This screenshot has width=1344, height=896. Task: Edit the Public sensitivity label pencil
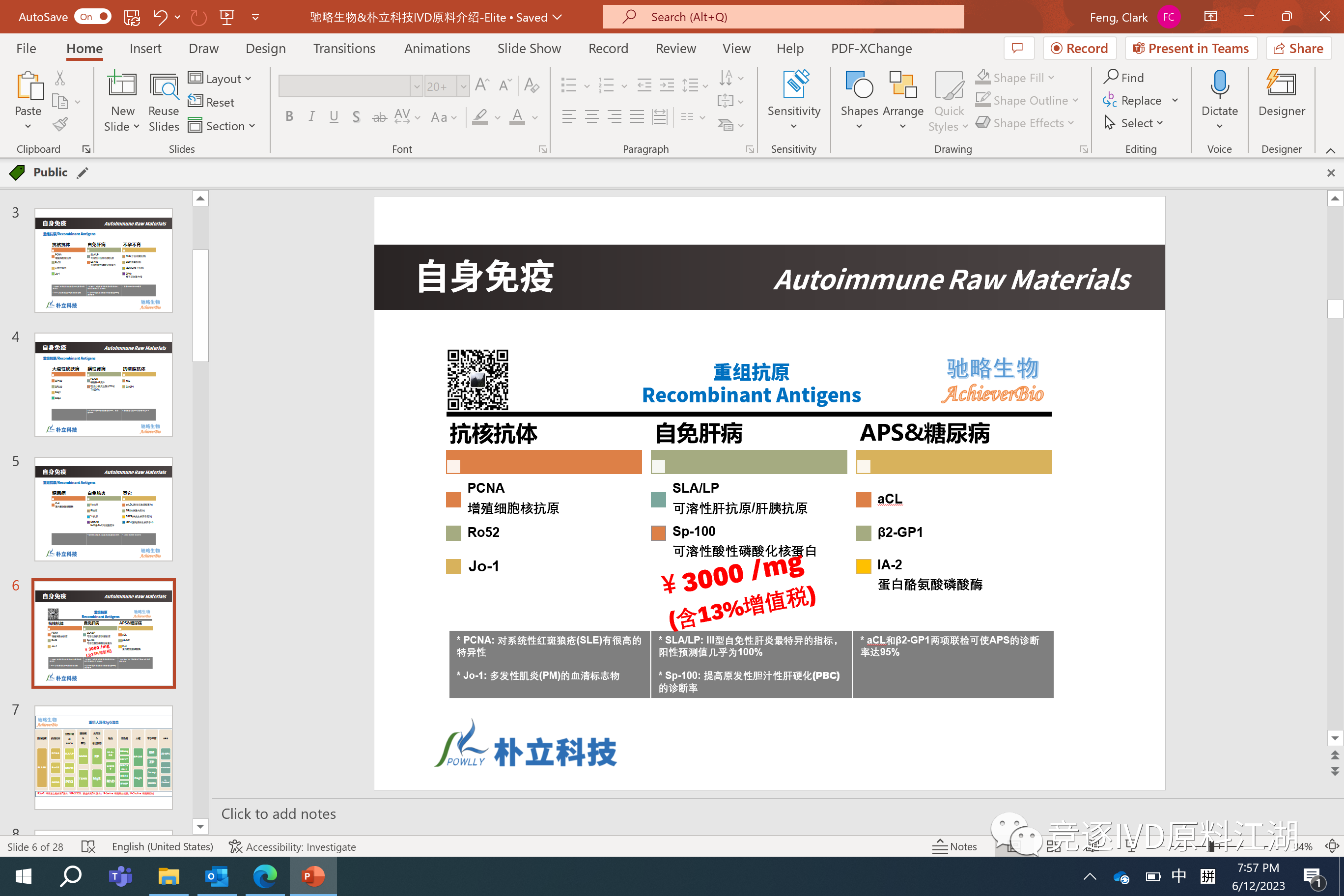[83, 172]
